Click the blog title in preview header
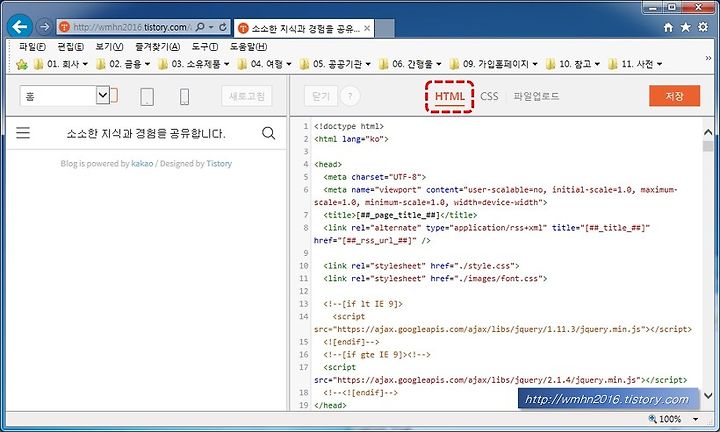The image size is (720, 432). click(x=146, y=134)
